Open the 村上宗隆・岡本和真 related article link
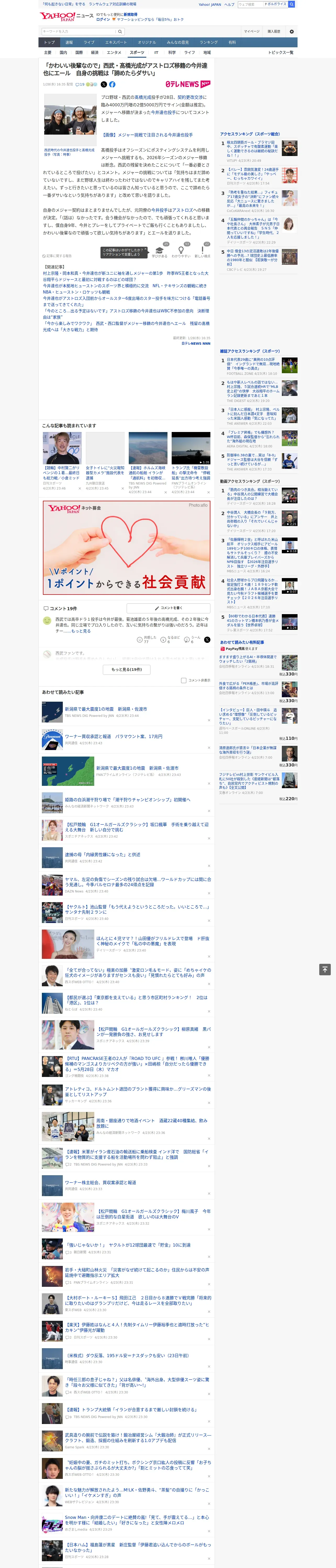 pyautogui.click(x=126, y=276)
